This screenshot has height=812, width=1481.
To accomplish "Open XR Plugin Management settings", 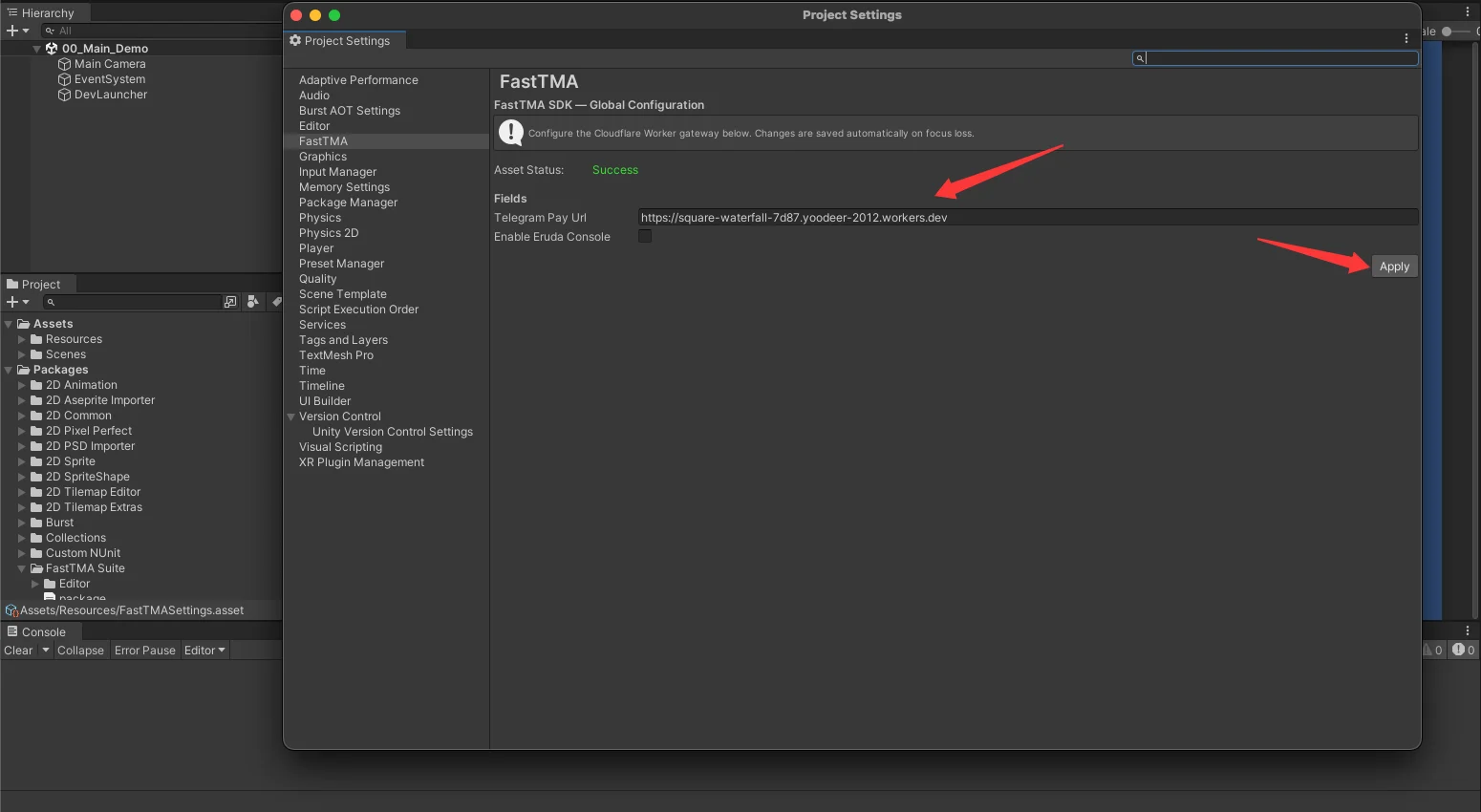I will 361,462.
